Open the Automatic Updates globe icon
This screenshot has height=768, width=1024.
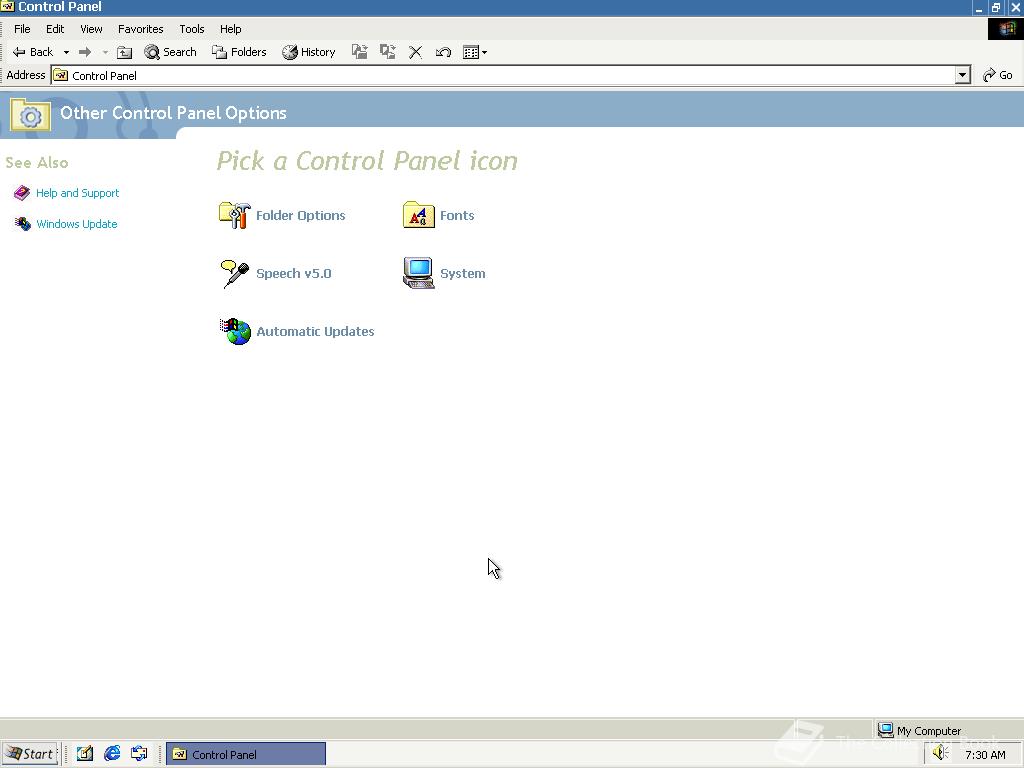tap(235, 331)
